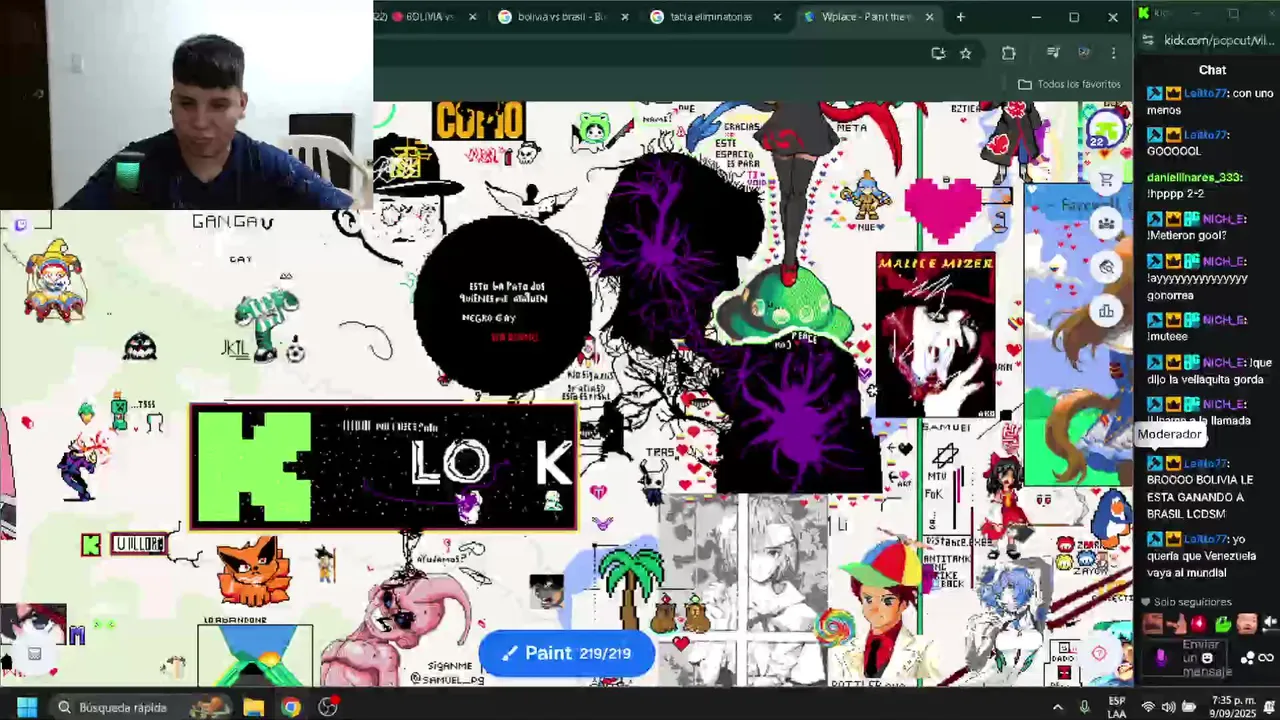Open a new browser tab
1280x720 pixels.
tap(961, 17)
